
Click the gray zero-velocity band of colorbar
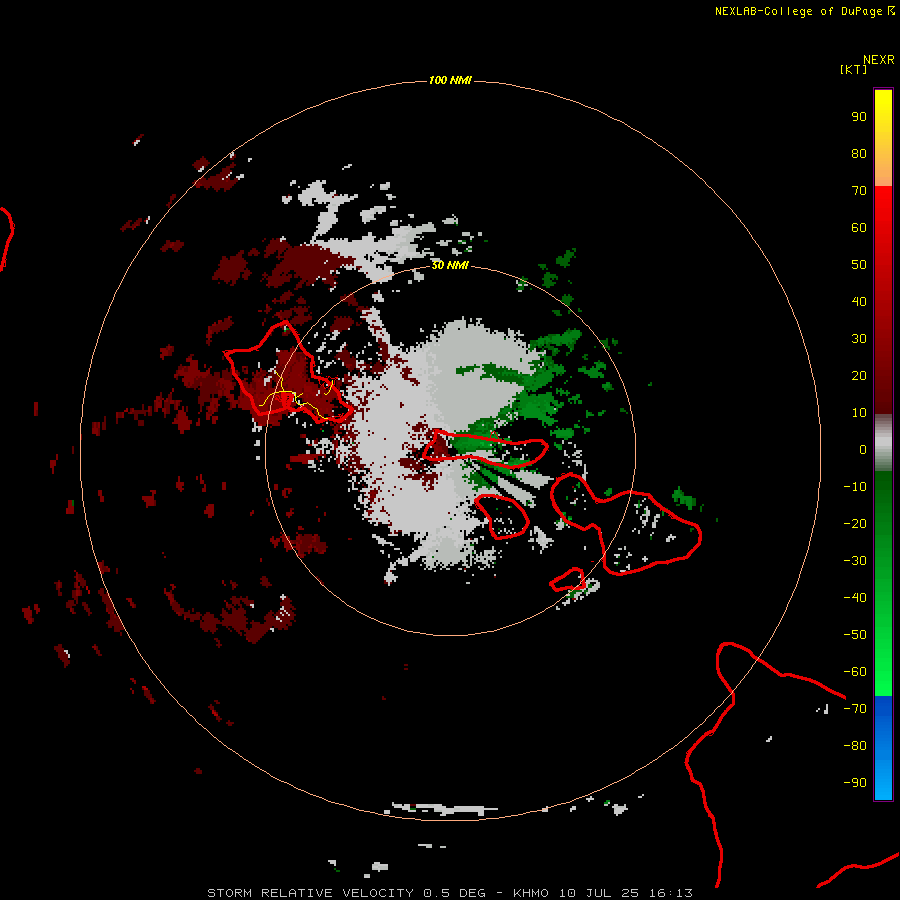(x=883, y=443)
